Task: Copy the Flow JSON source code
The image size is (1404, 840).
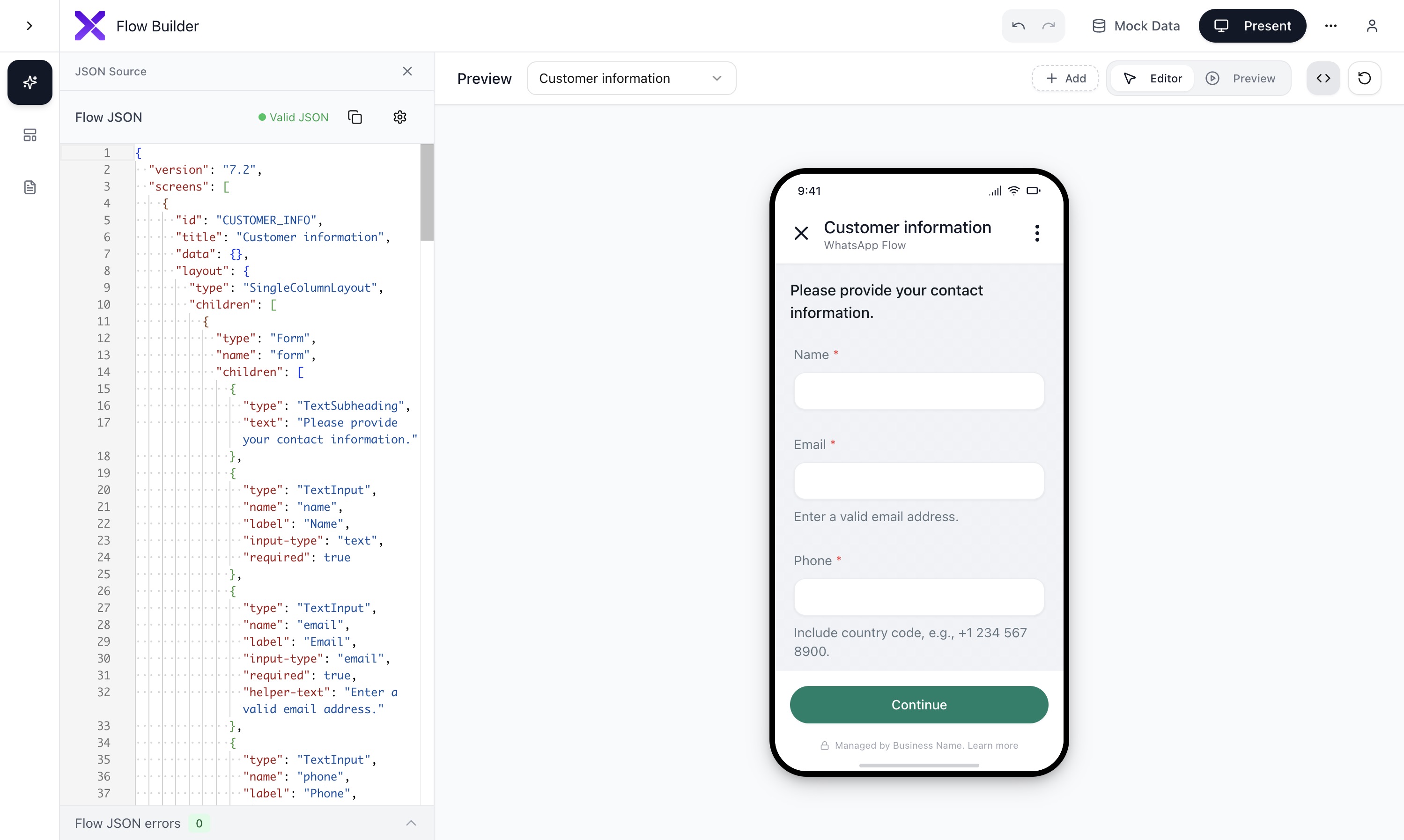Action: point(355,117)
